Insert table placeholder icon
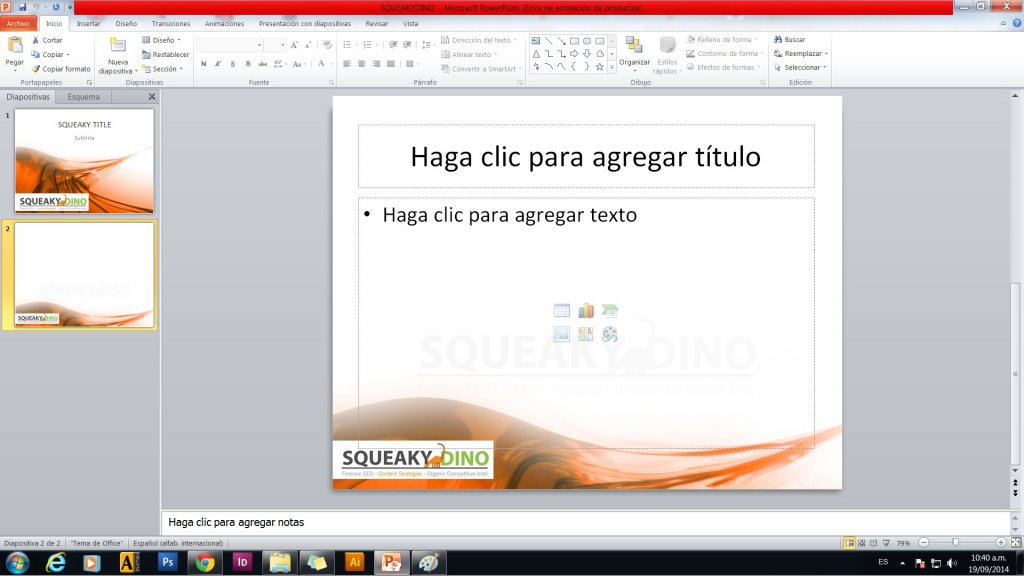The image size is (1024, 576). (x=562, y=311)
